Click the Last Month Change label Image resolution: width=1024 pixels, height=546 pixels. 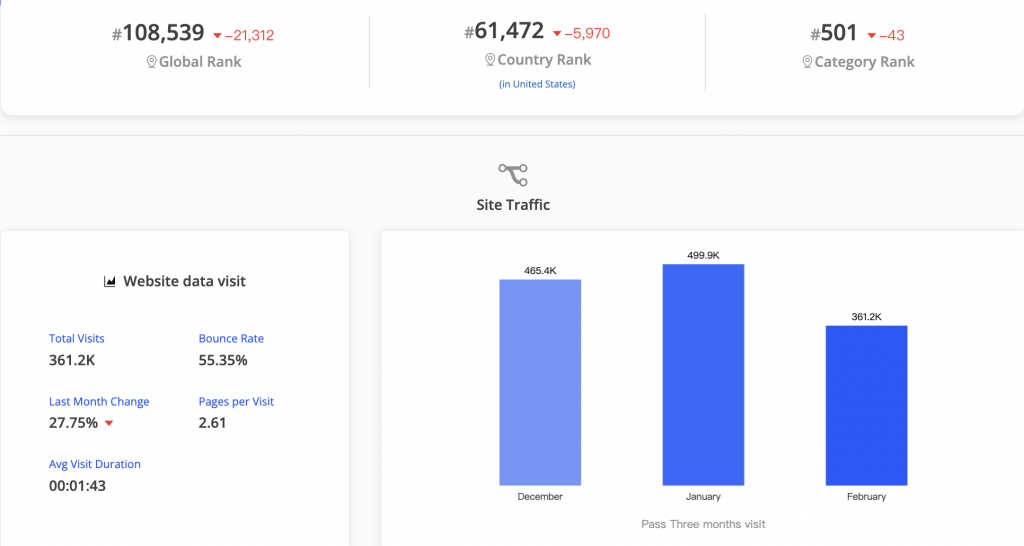pyautogui.click(x=99, y=402)
